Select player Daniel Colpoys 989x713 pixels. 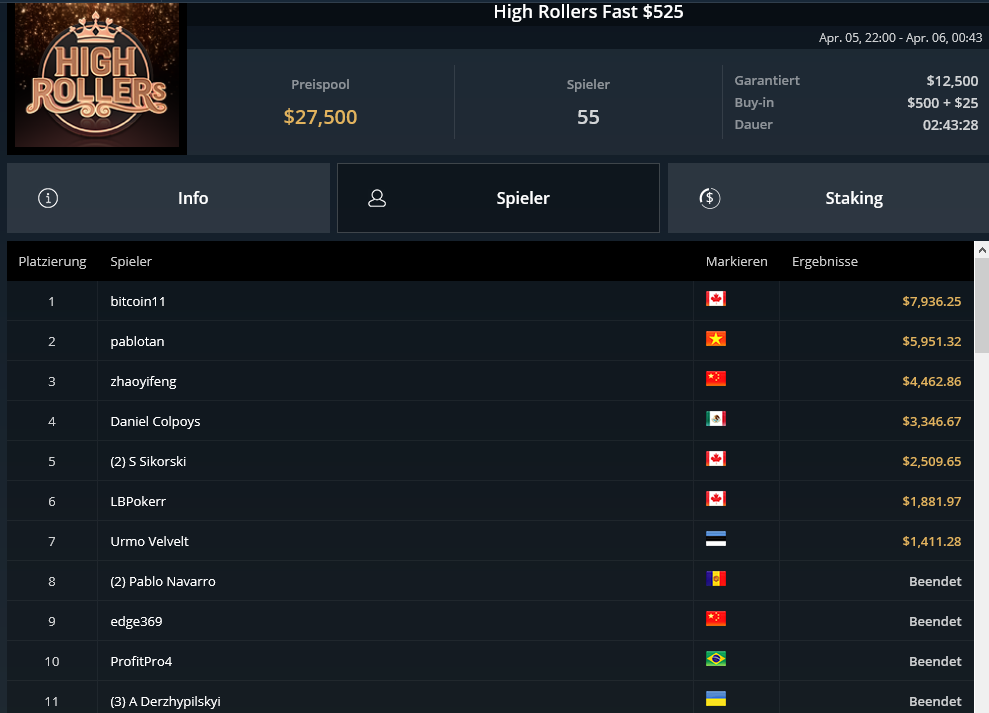point(155,421)
